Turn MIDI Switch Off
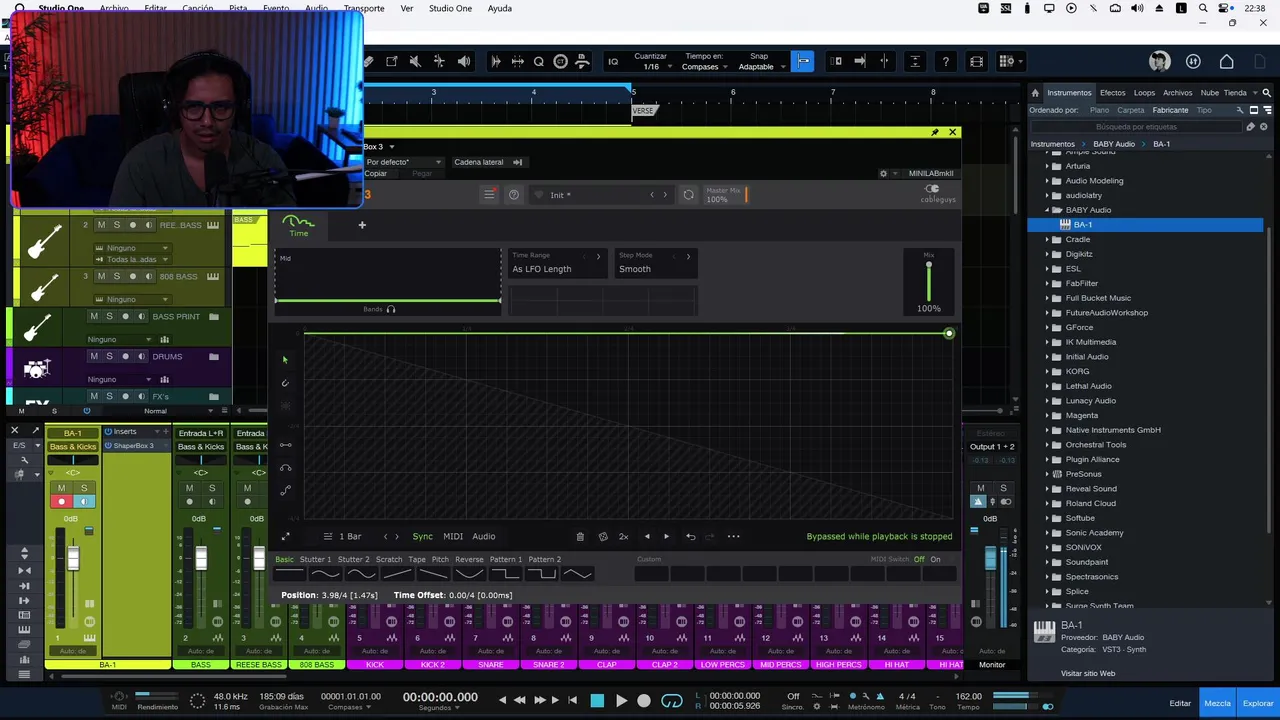This screenshot has width=1280, height=720. pos(919,560)
